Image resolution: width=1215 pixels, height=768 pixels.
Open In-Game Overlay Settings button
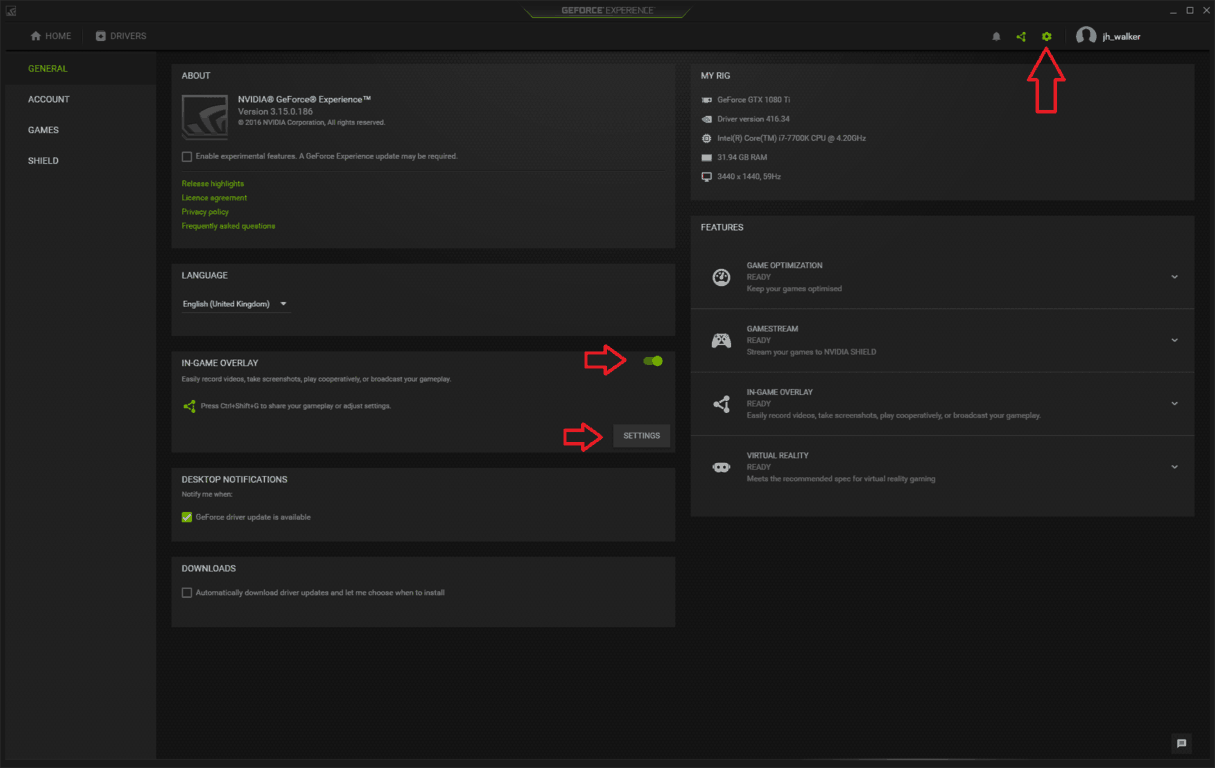click(641, 436)
